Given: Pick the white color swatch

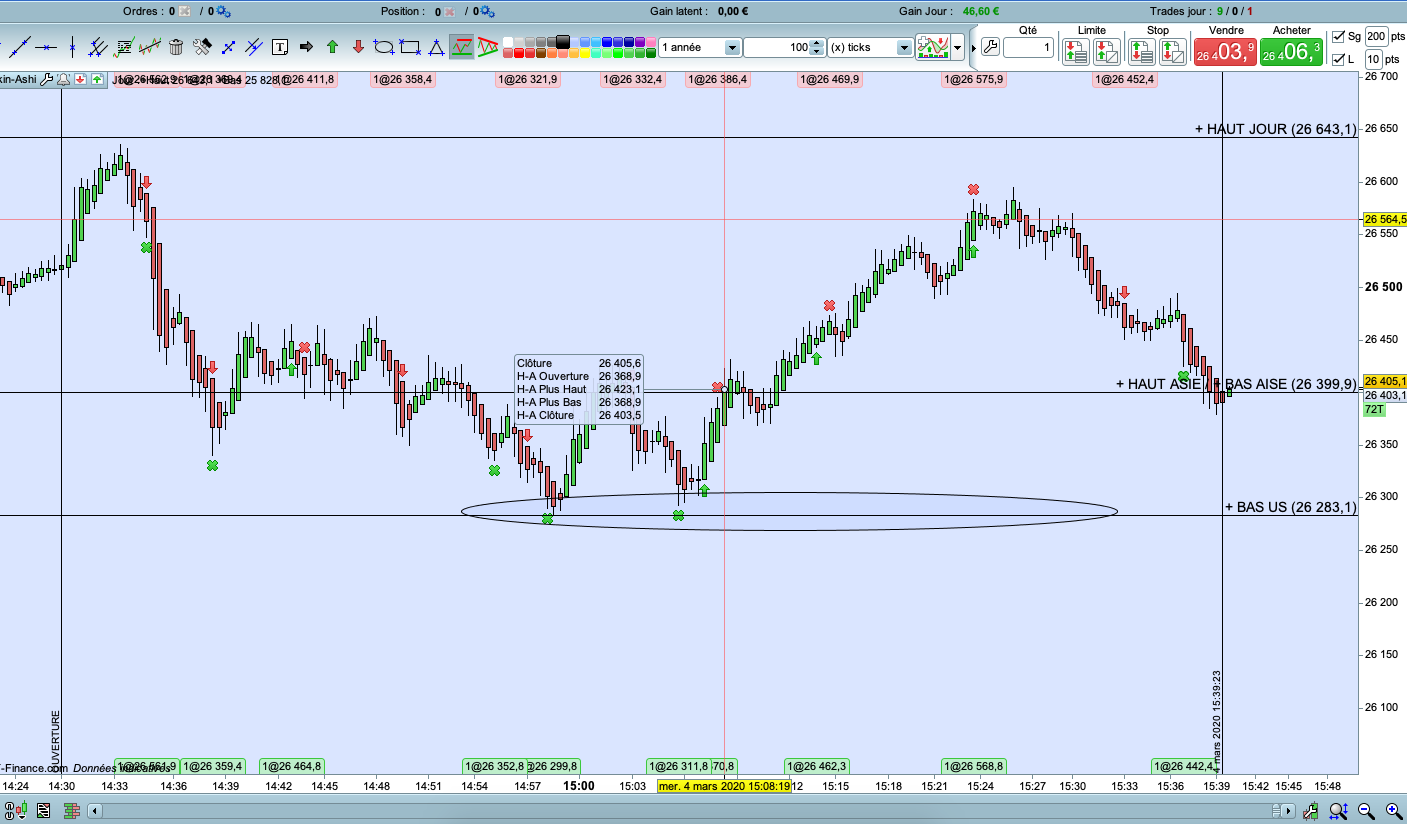Looking at the screenshot, I should click(x=509, y=42).
